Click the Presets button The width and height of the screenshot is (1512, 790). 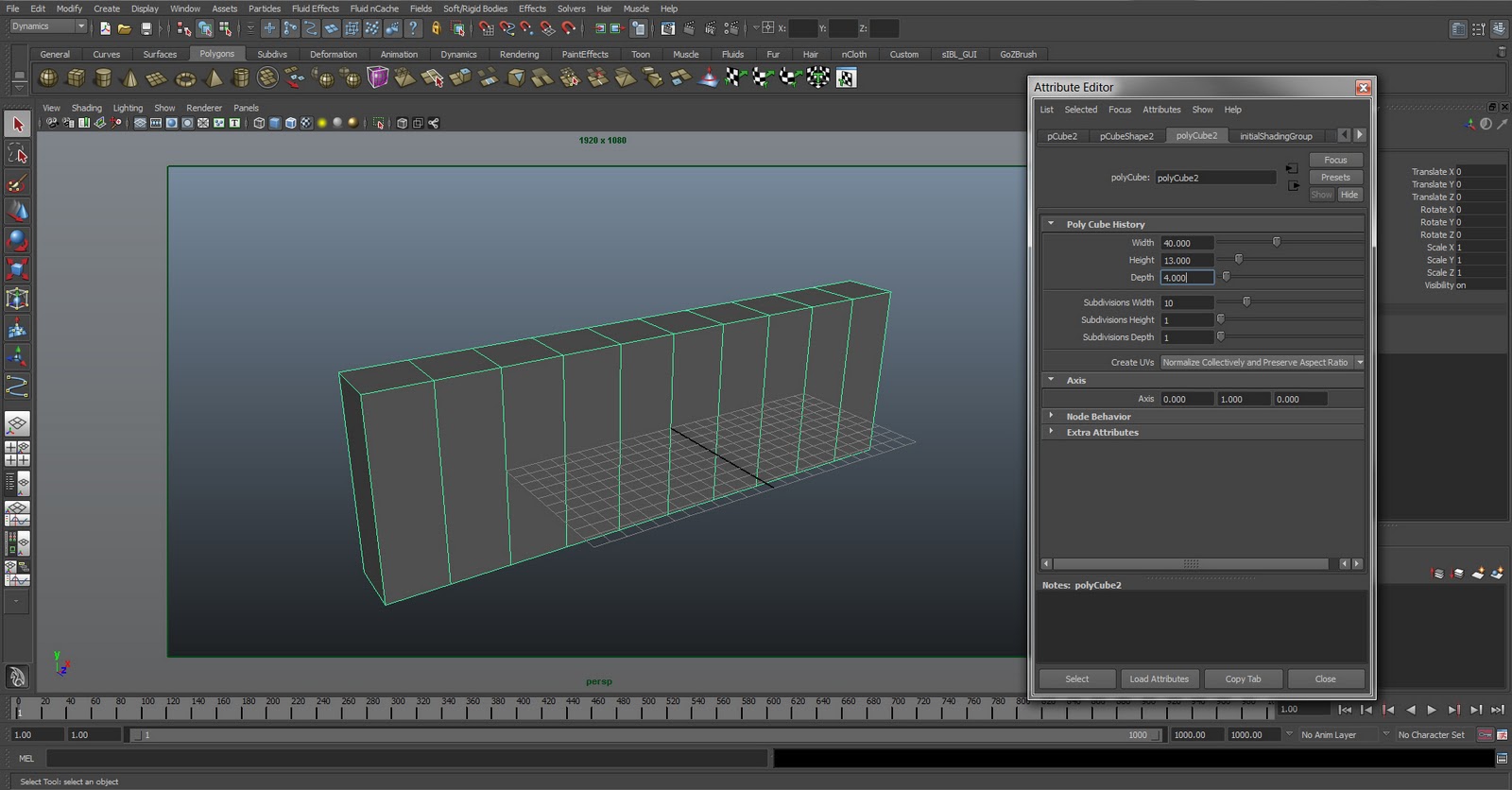click(1335, 178)
